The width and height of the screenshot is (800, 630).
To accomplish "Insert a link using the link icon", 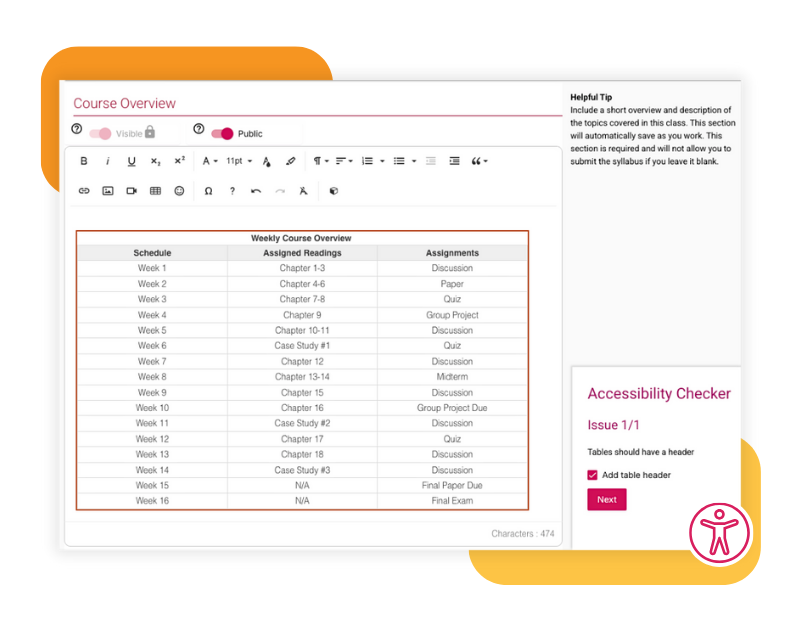I will 85,191.
